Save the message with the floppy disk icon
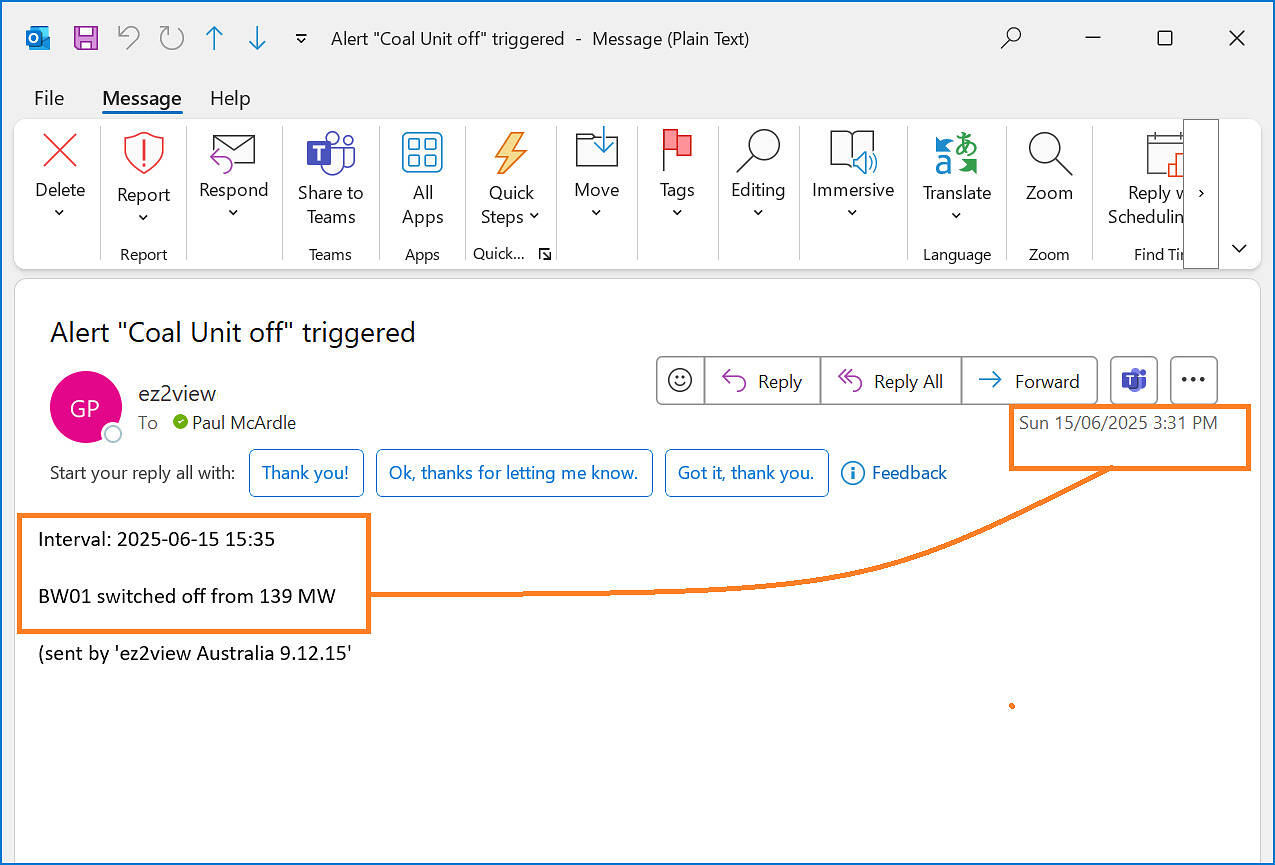Screen dimensions: 1275x865 pyautogui.click(x=86, y=39)
